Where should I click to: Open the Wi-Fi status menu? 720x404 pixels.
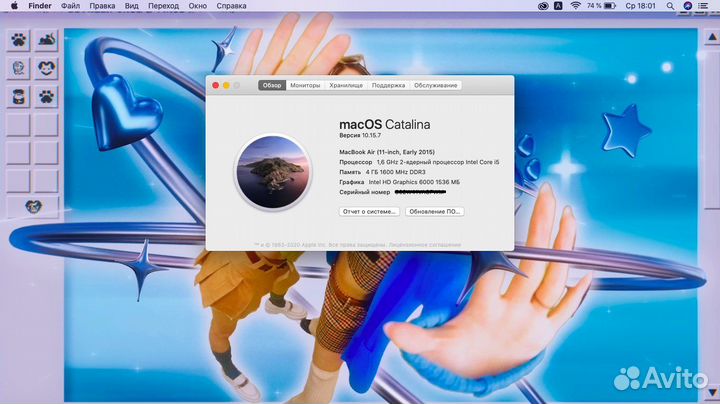point(575,6)
